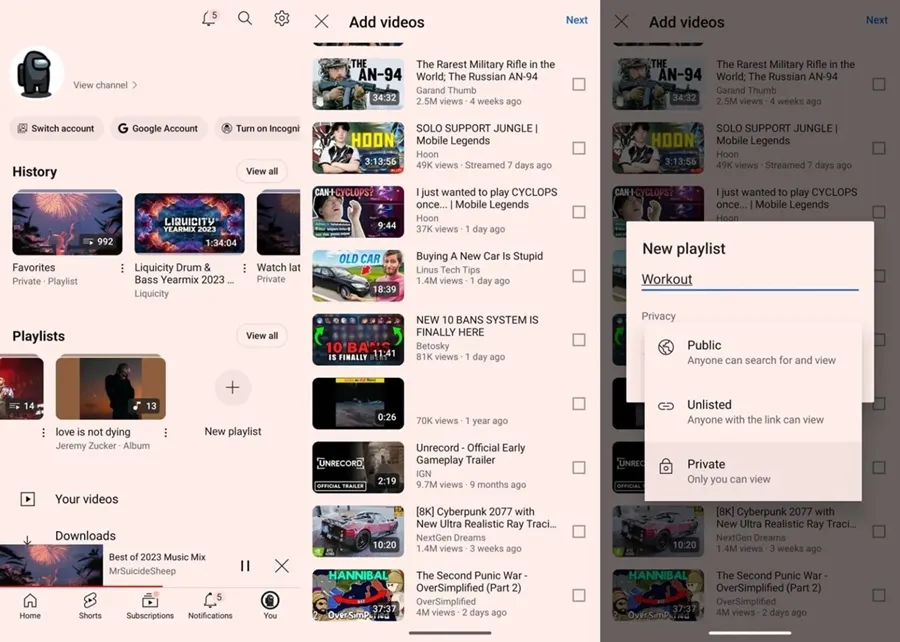The image size is (900, 642).
Task: Open Liquicity Yearmix 2023 thumbnail
Action: point(189,223)
